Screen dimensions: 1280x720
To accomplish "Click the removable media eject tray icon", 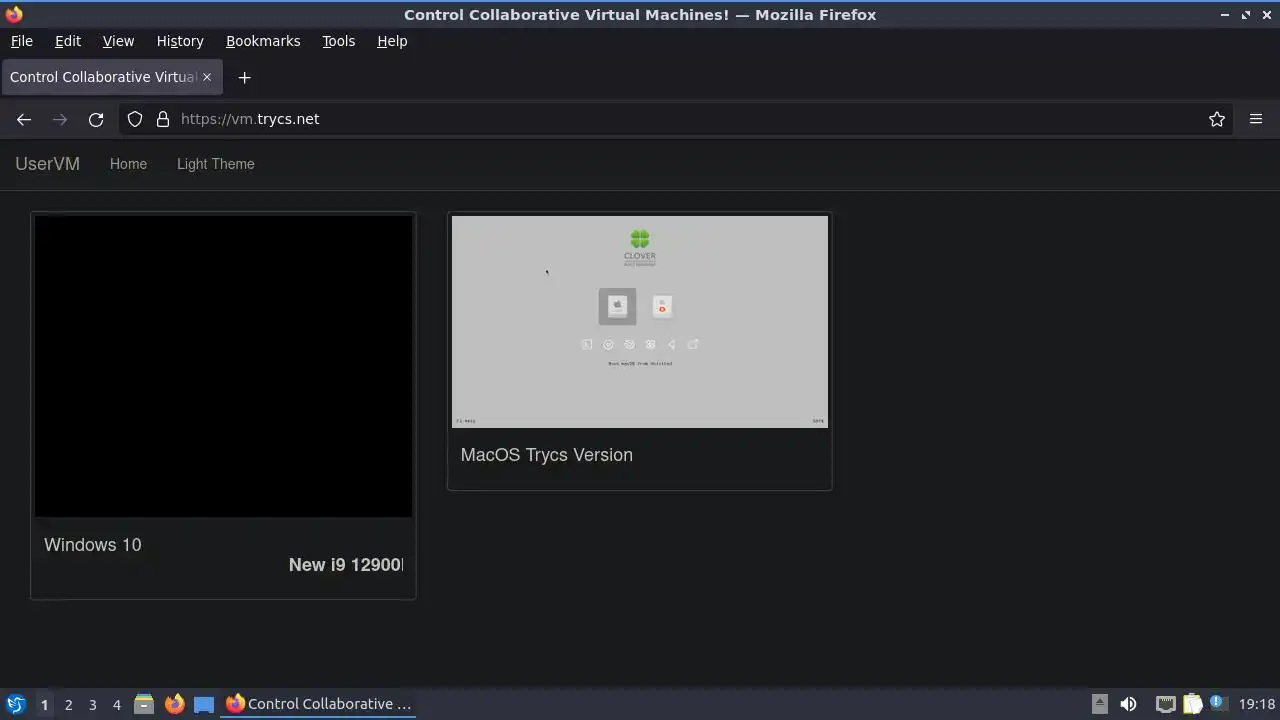I will 1099,704.
